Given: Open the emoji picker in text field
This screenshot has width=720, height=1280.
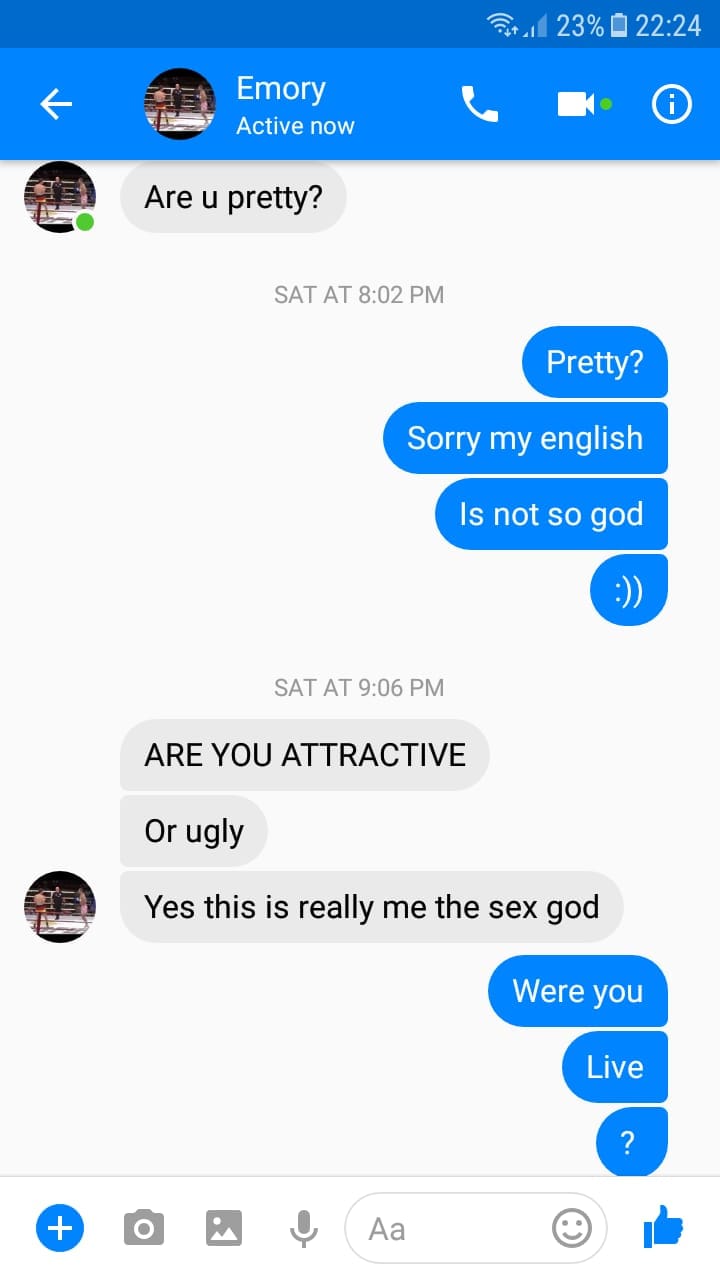Looking at the screenshot, I should (572, 1228).
